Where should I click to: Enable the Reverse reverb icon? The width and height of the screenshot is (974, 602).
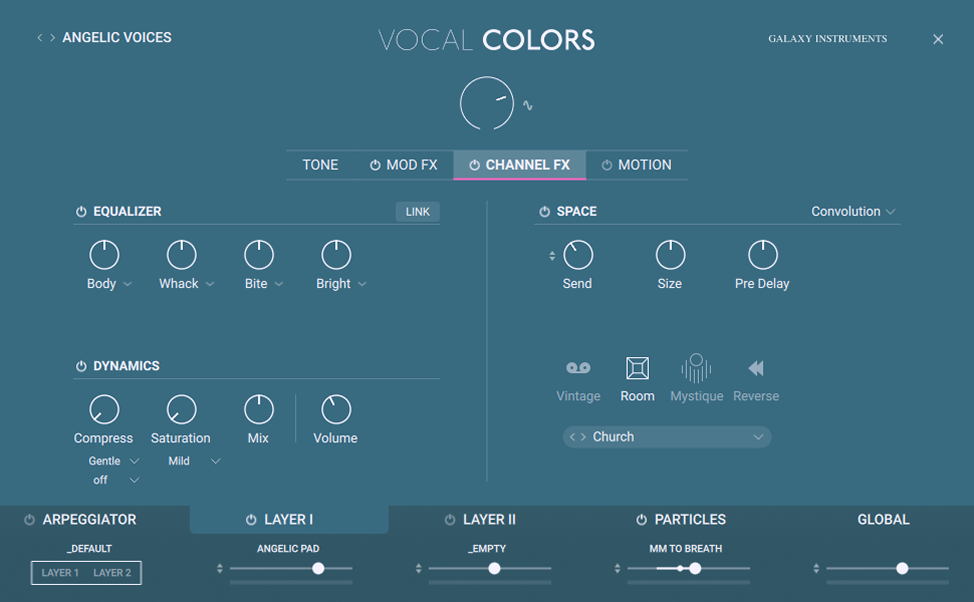pyautogui.click(x=755, y=370)
